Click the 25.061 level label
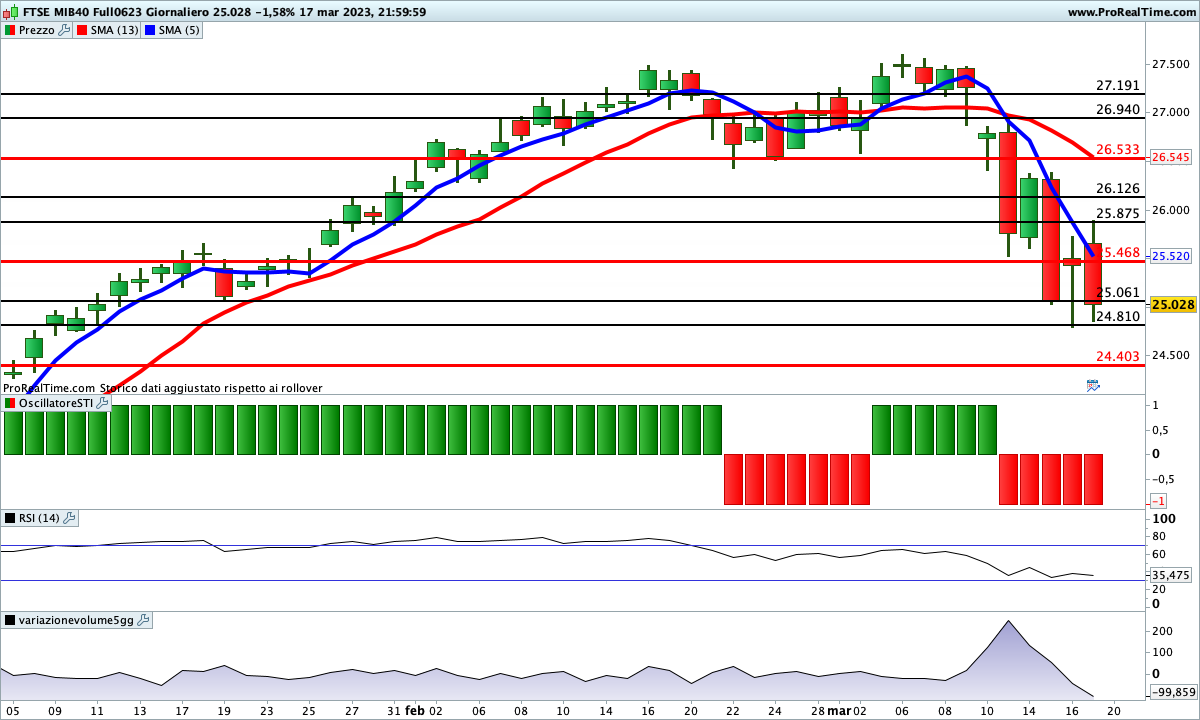The width and height of the screenshot is (1200, 720). [1118, 292]
